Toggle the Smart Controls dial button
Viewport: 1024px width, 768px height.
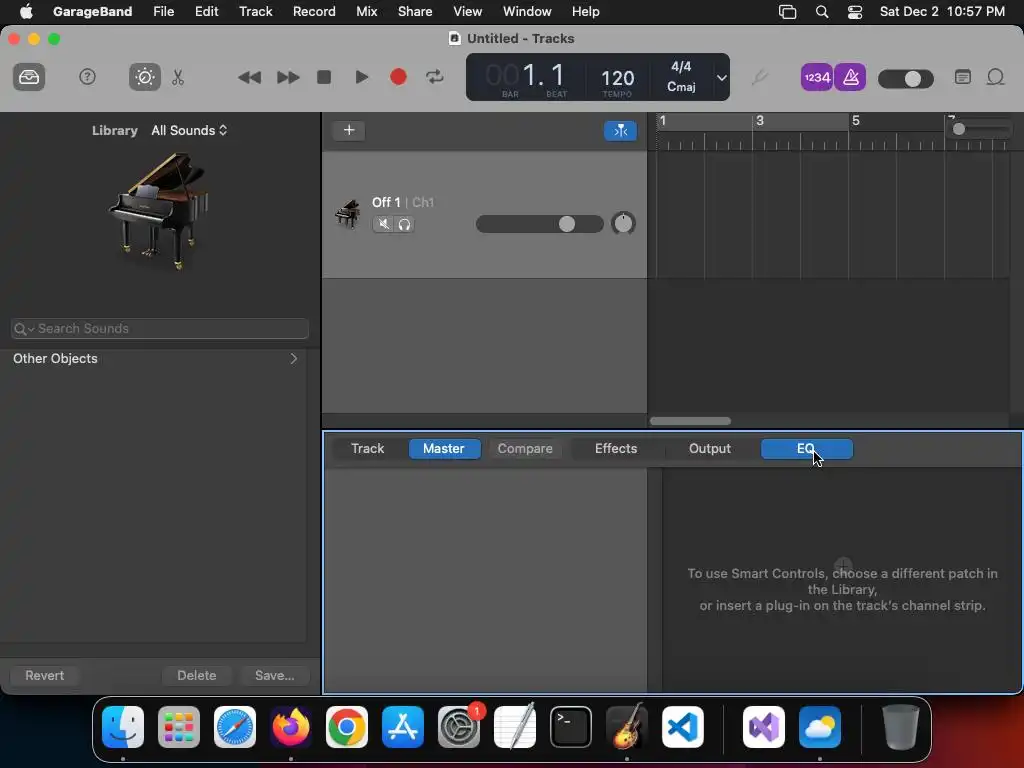pyautogui.click(x=144, y=77)
